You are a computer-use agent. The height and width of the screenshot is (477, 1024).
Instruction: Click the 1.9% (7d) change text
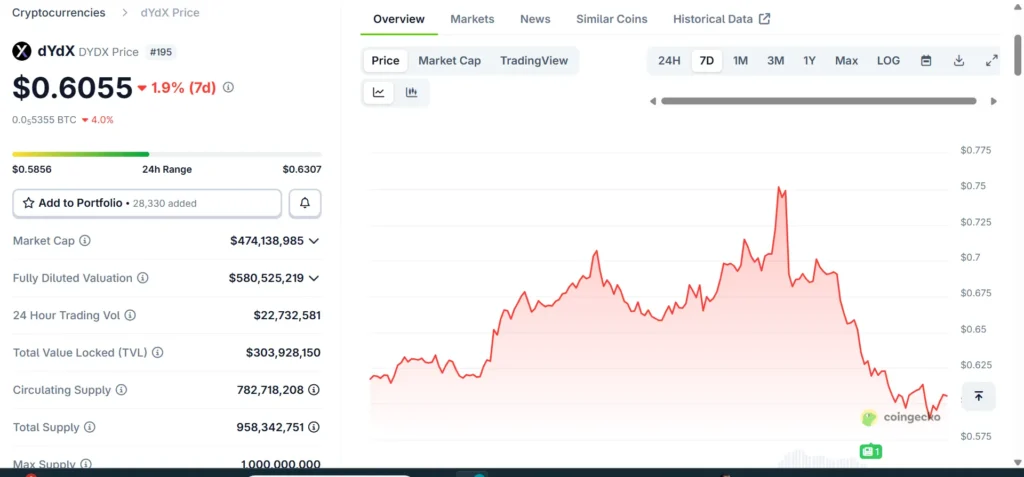coord(184,88)
